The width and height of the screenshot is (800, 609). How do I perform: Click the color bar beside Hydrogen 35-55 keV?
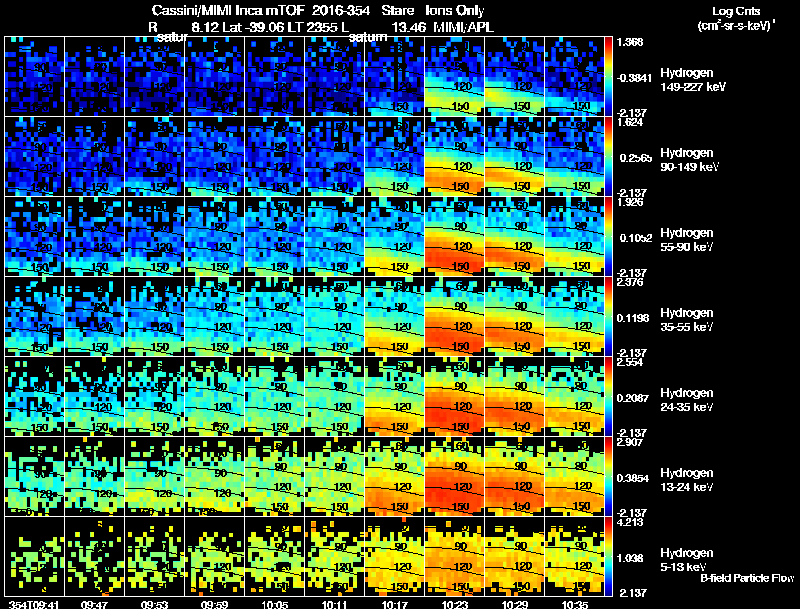[x=608, y=316]
